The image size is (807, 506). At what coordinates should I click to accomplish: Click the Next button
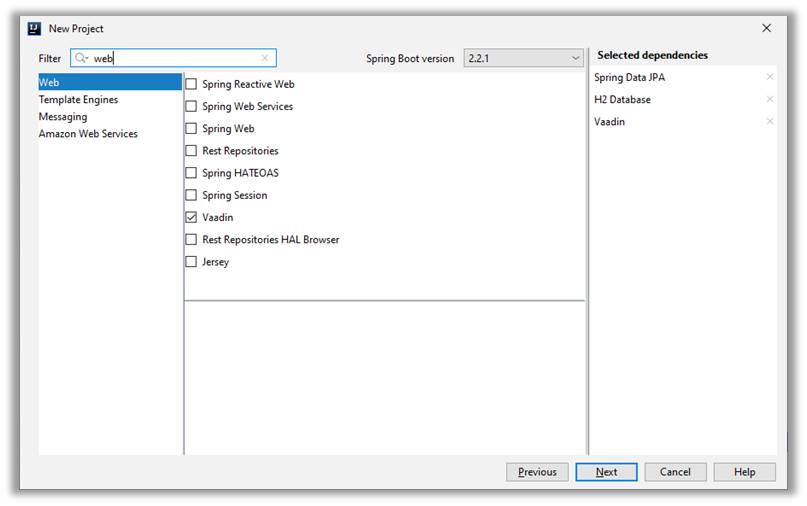(x=606, y=472)
